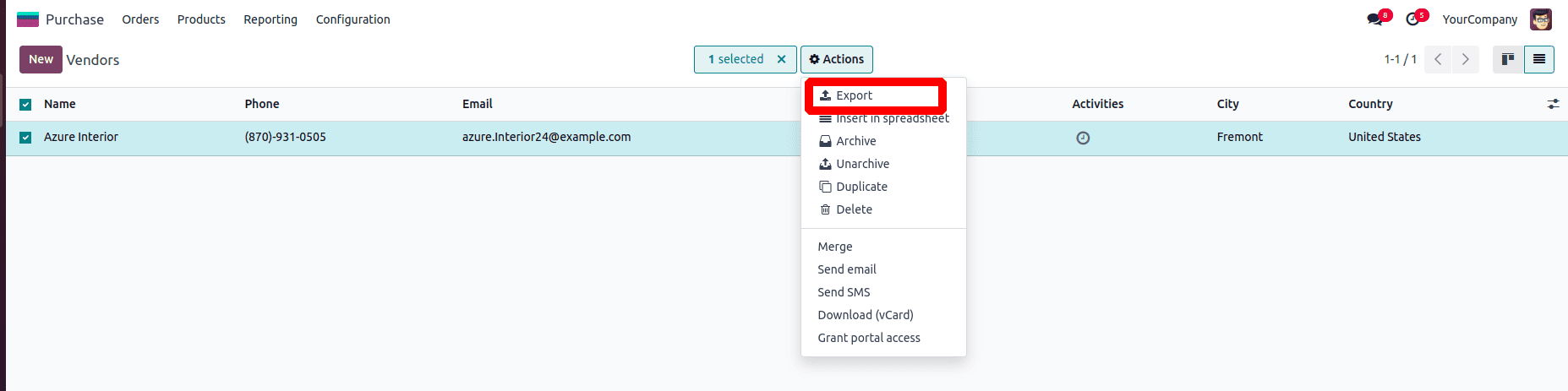Open the Azure Interior vendor record
Screen dimensions: 1568x391
tap(81, 137)
